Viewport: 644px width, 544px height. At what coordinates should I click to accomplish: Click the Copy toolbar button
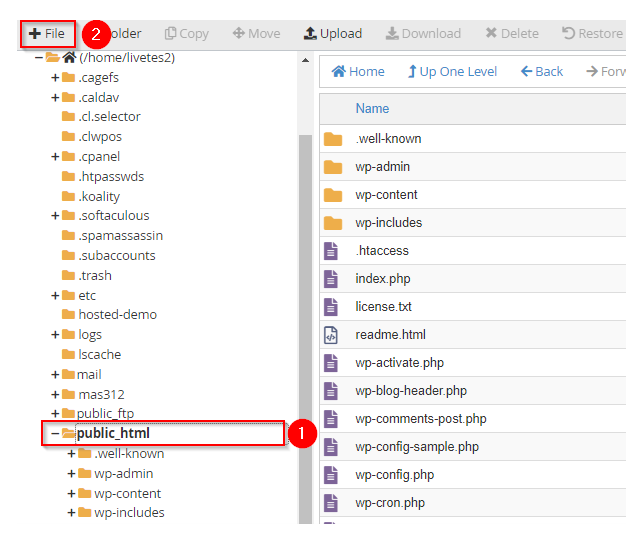pos(186,34)
